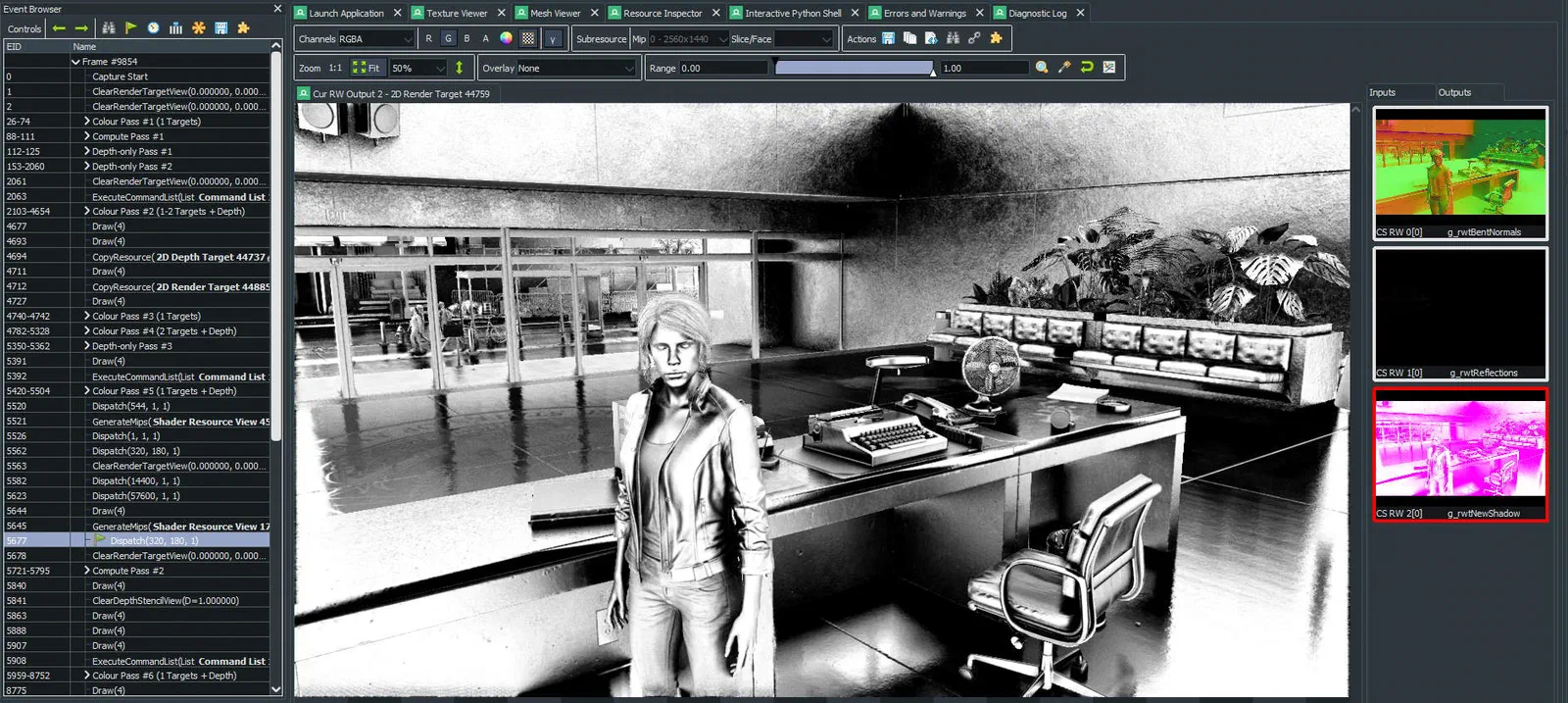
Task: Expand Colour Pass #6 node
Action: point(86,676)
